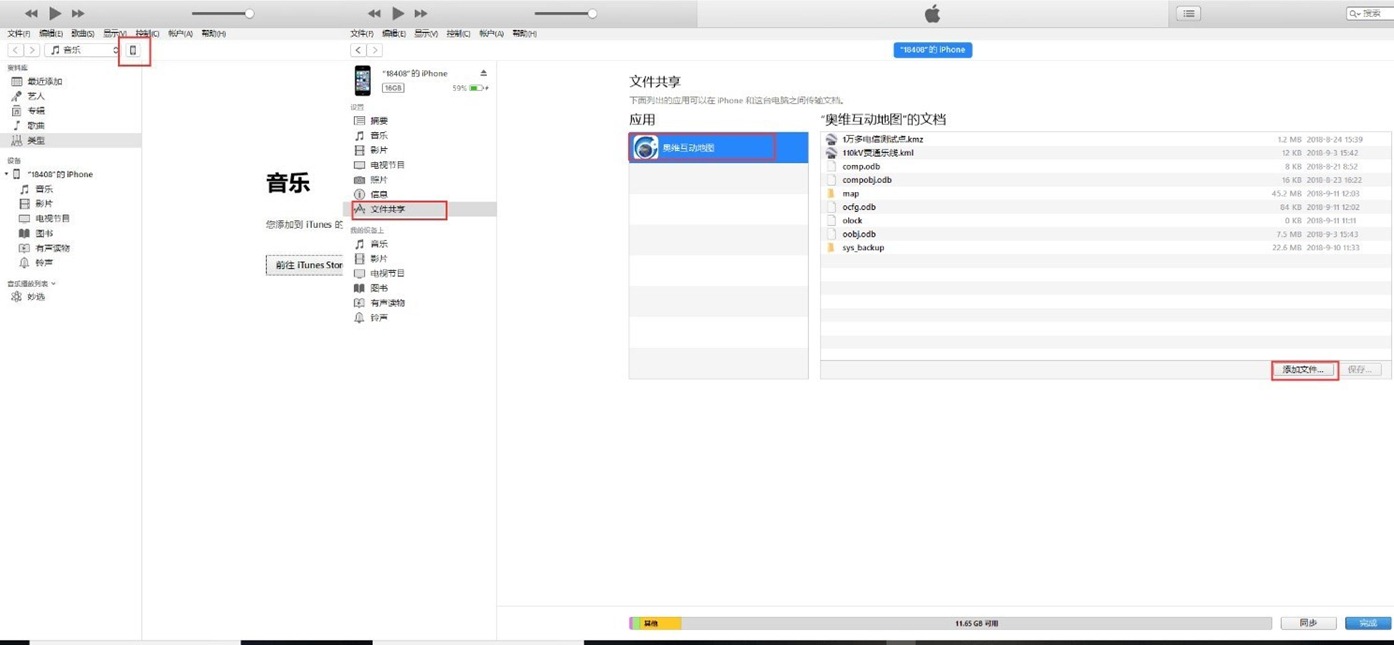
Task: Click the blue "18408"的 iPhone tab
Action: [x=932, y=50]
